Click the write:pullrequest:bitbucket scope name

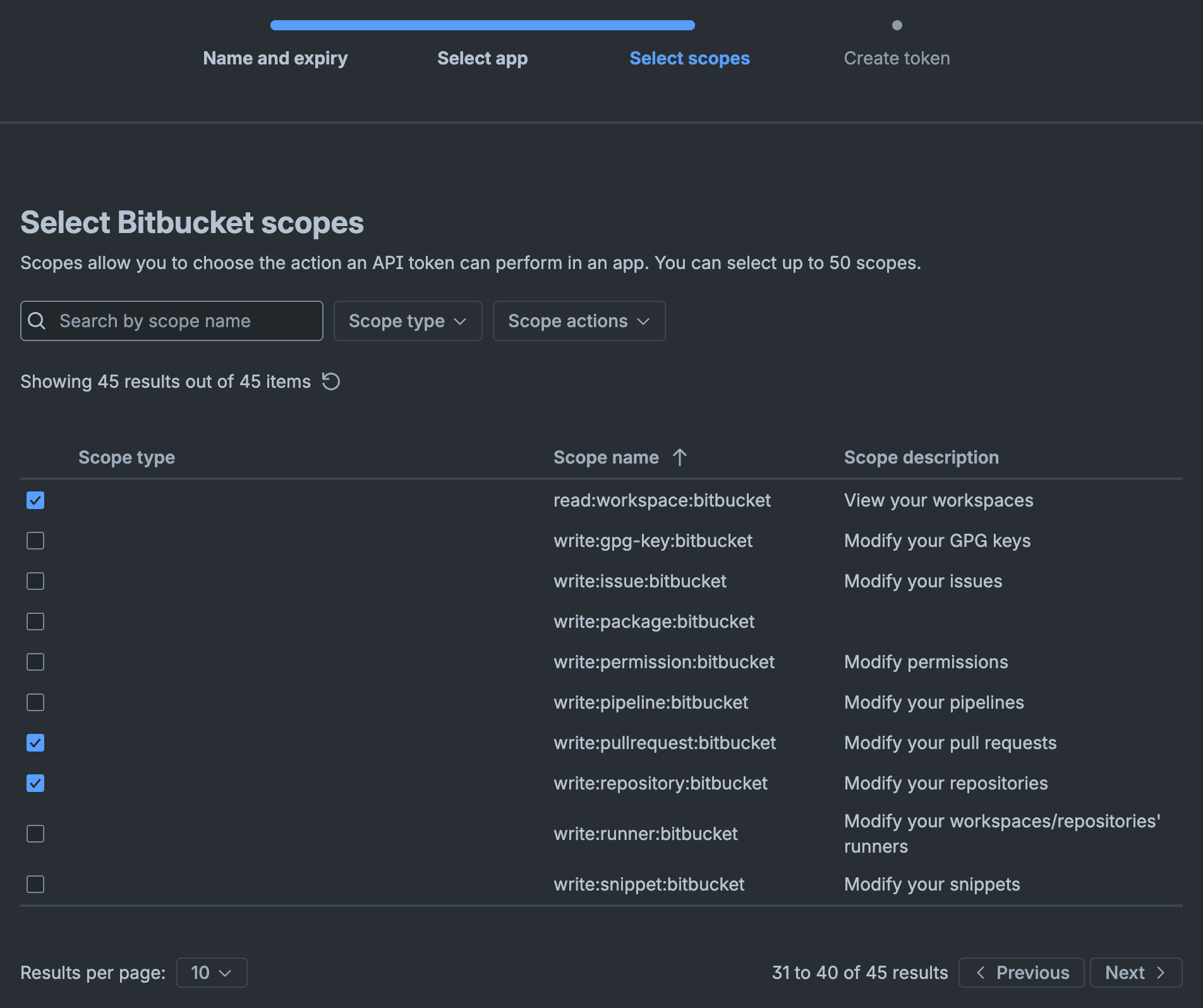(665, 743)
